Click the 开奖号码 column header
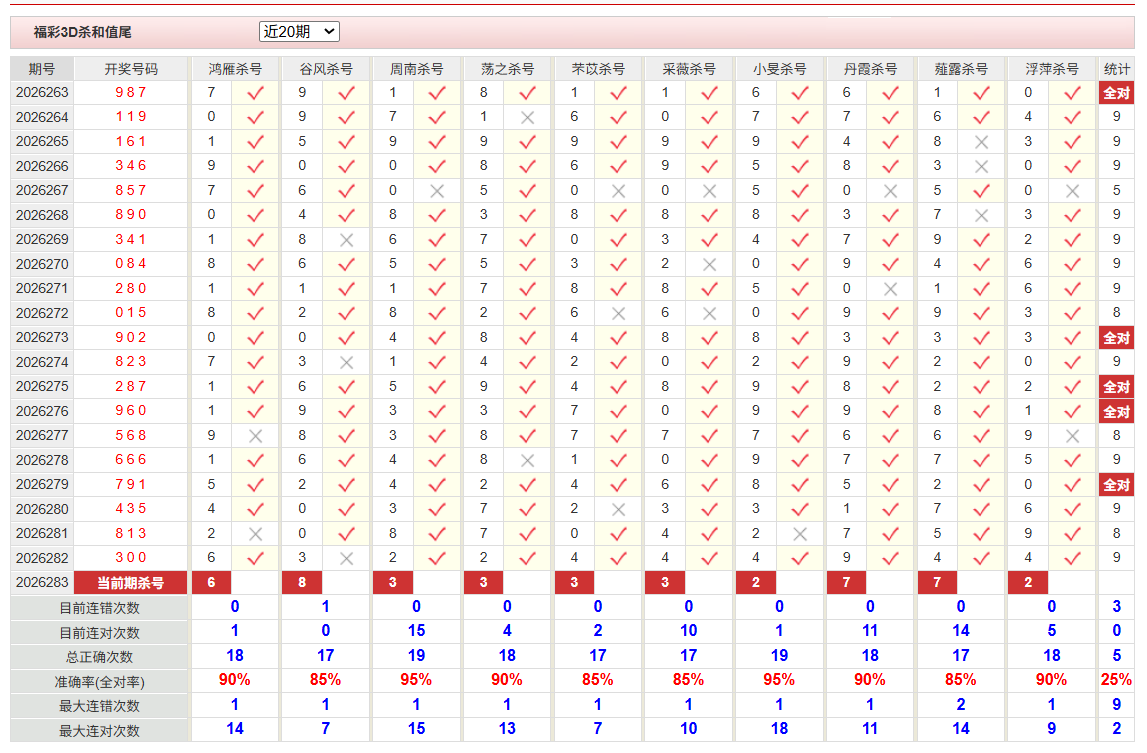This screenshot has height=753, width=1147. point(131,69)
